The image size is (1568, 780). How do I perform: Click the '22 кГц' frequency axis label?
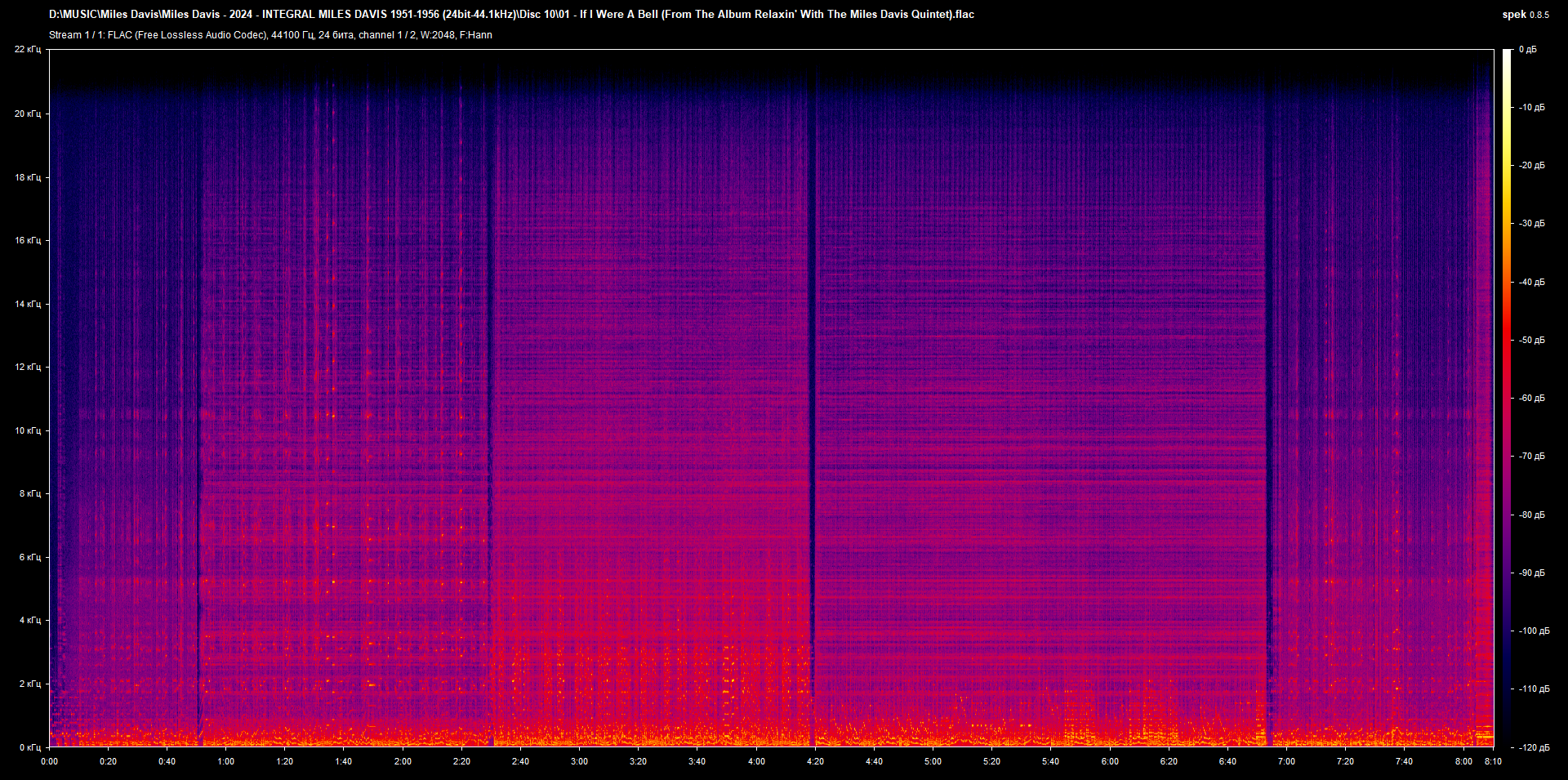click(x=28, y=50)
